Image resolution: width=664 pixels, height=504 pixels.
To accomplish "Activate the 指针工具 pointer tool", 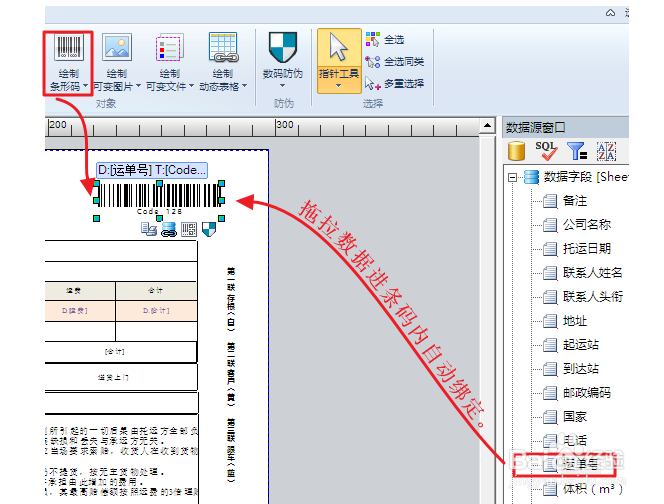I will 339,61.
